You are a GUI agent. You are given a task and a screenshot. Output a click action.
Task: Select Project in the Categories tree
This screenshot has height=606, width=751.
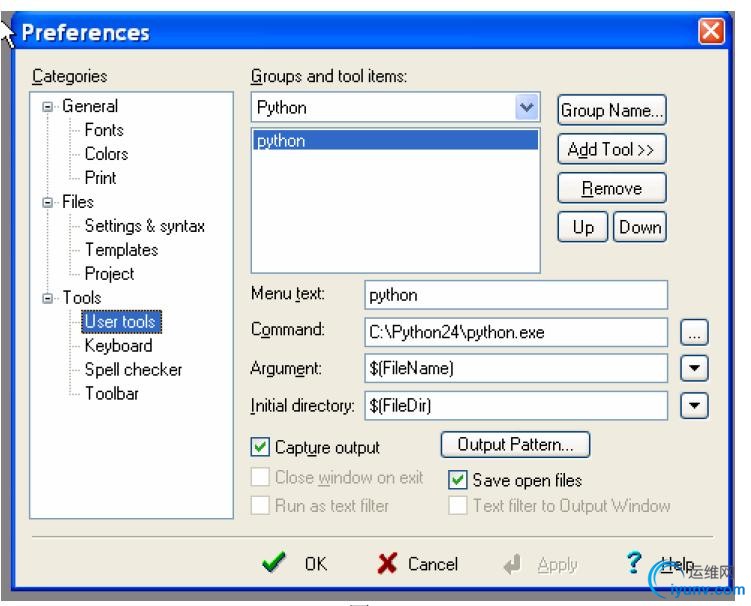point(109,274)
